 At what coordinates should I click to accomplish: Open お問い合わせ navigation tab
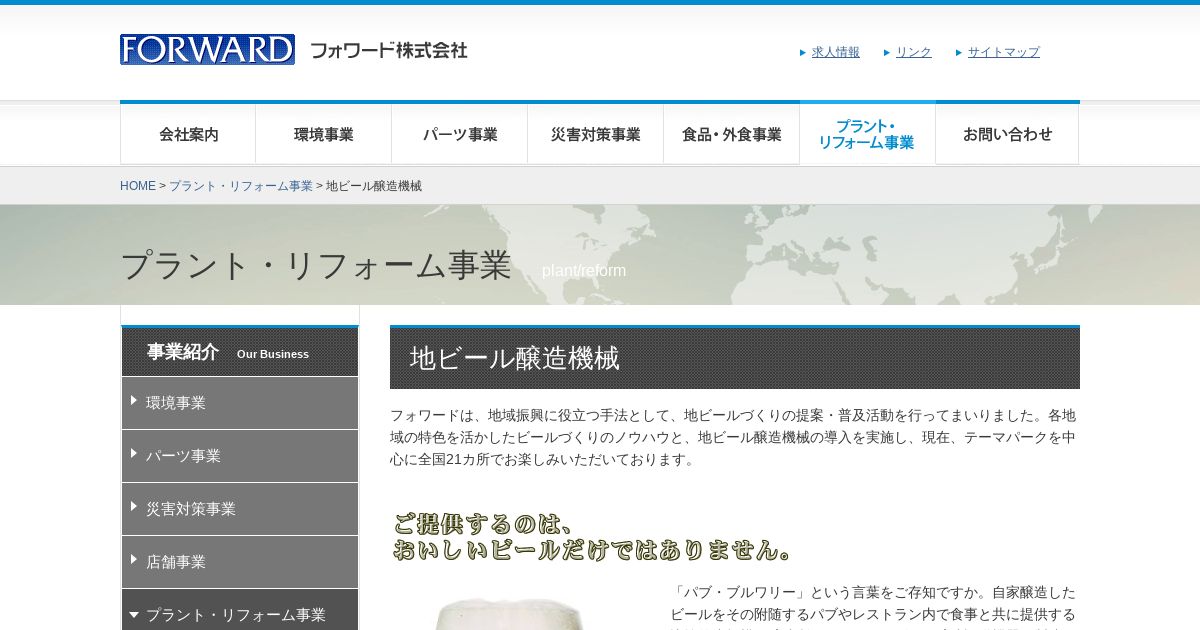pos(1007,134)
